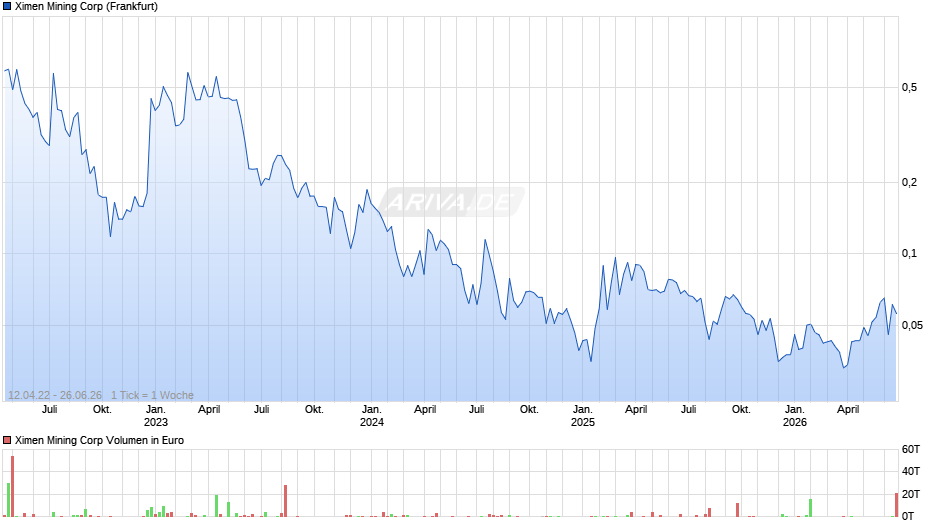Screen dimensions: 940x526
Task: Click the 'Jan. 2024' axis label
Action: [372, 416]
